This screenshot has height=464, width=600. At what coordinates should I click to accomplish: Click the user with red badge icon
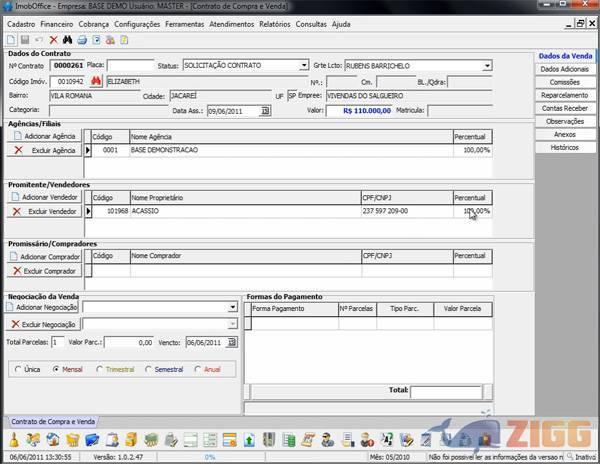click(x=367, y=440)
